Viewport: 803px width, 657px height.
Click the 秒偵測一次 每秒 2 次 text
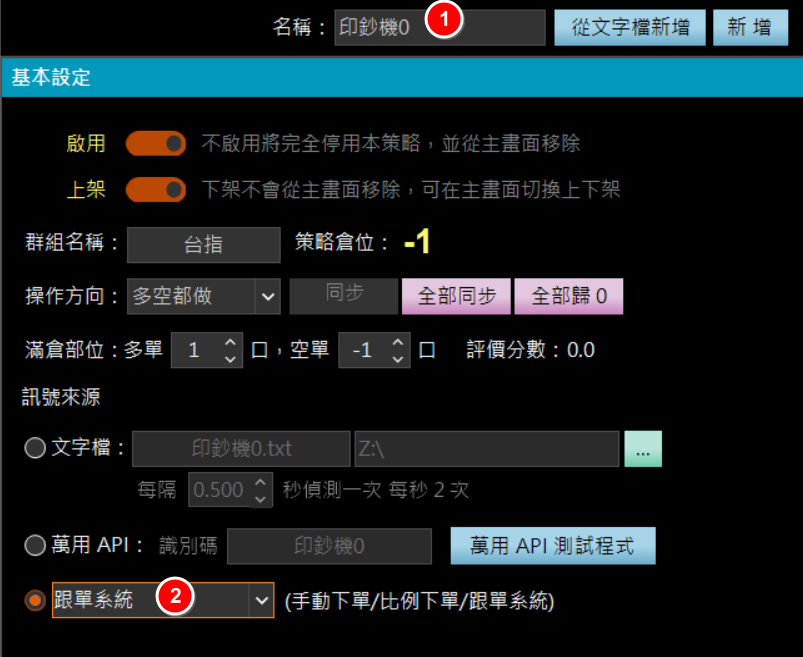(375, 490)
